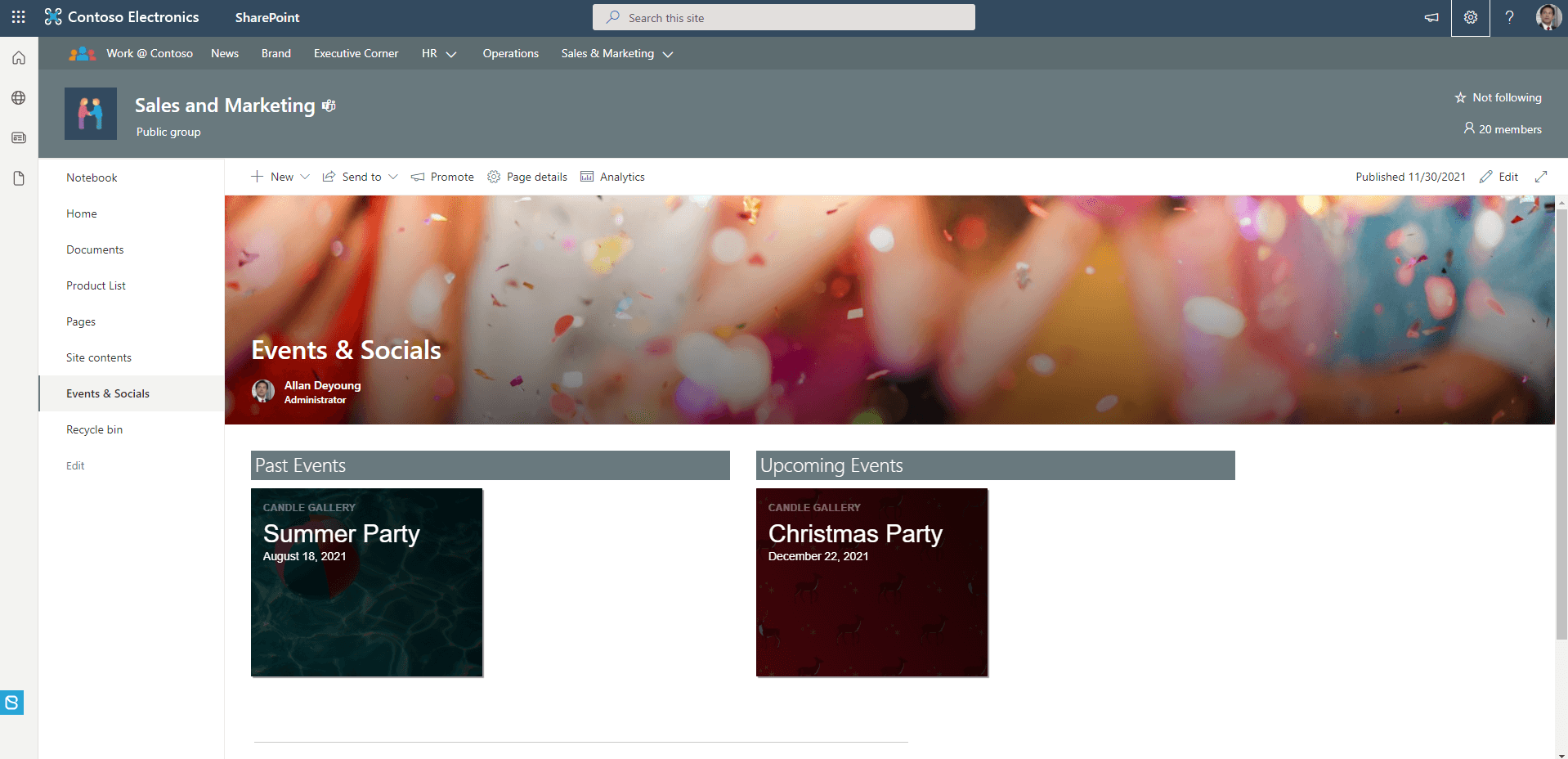Click the Published 11/30/2021 status text
The height and width of the screenshot is (759, 1568).
(1410, 177)
